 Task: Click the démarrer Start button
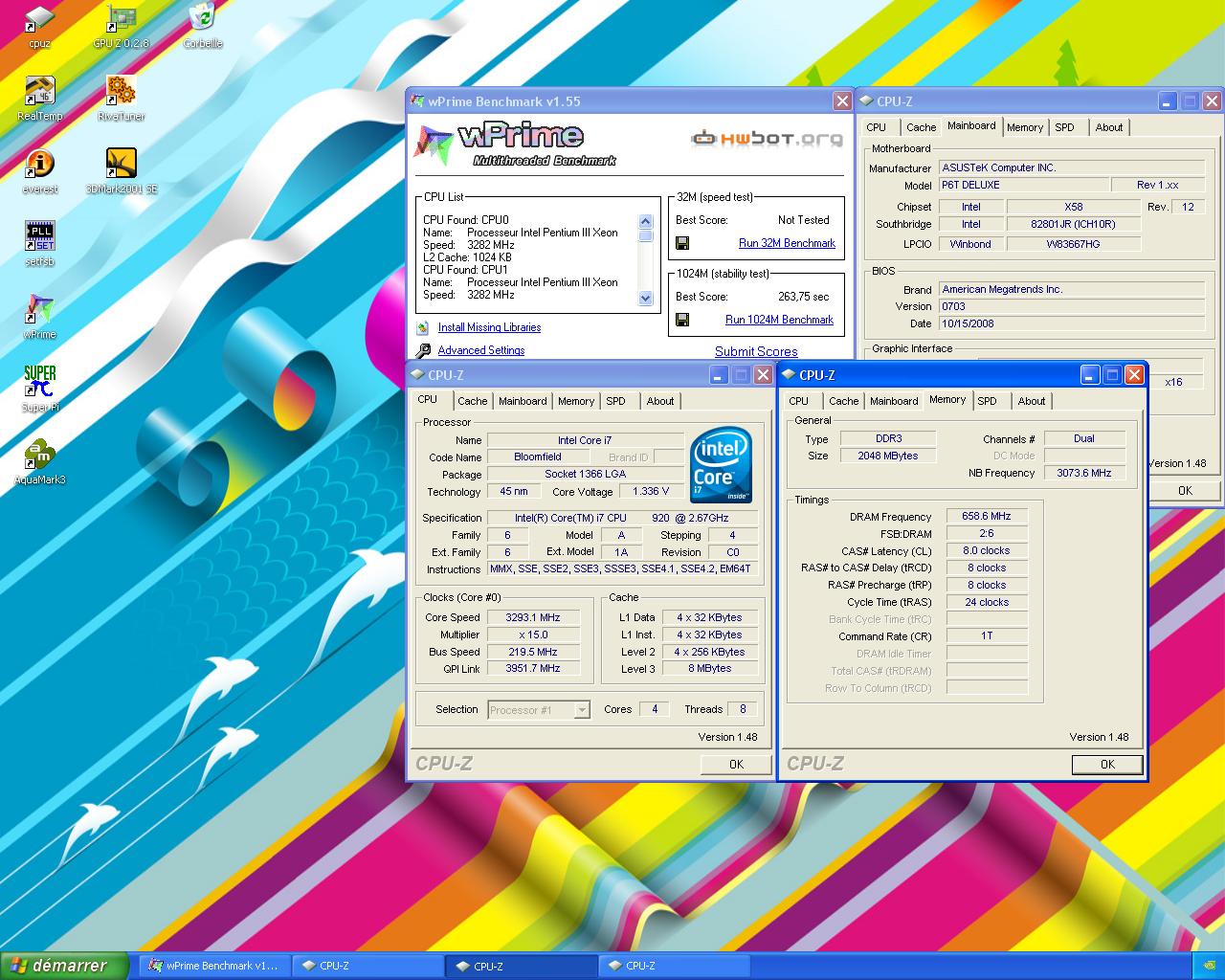64,966
